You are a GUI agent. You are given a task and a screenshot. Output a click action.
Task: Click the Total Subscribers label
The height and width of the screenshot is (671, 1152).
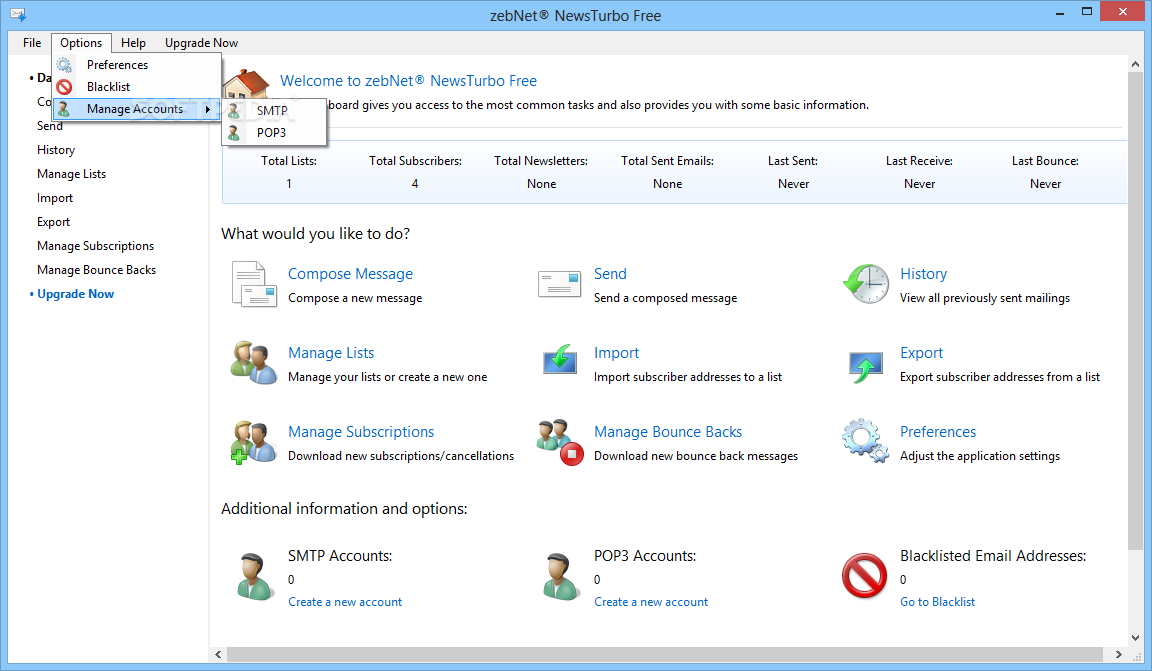tap(415, 161)
